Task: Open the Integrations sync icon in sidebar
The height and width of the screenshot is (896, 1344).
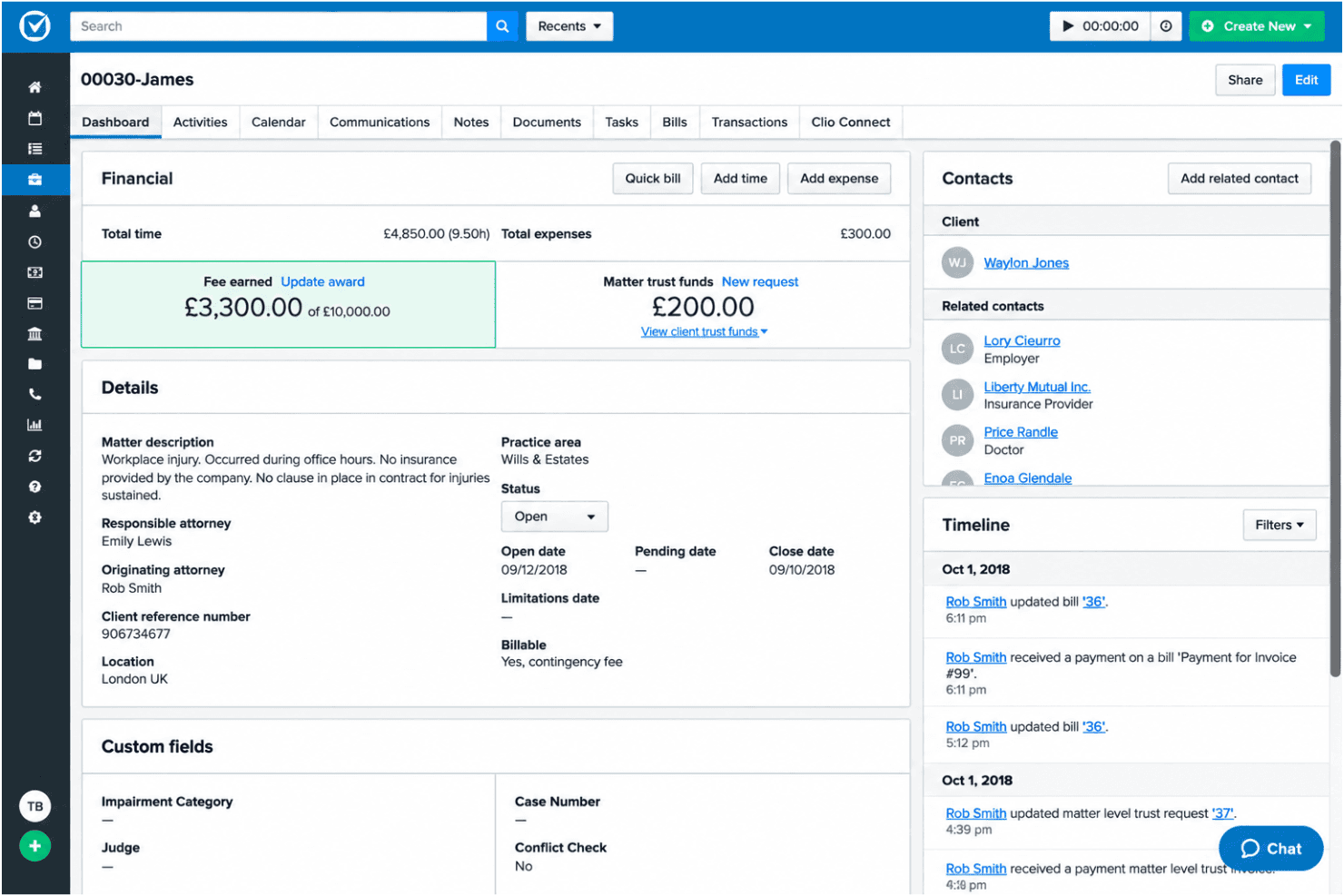Action: (35, 456)
